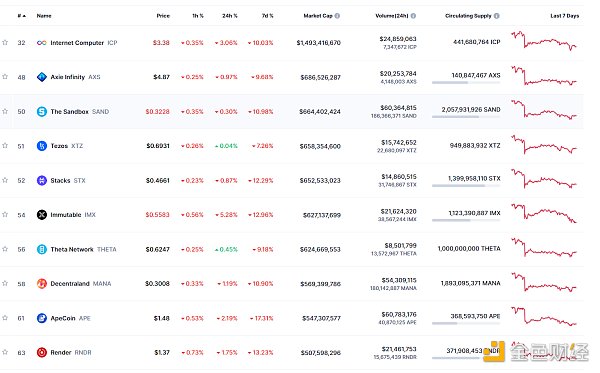Click the Axie Infinity coin icon
This screenshot has width=600, height=373.
coord(41,77)
